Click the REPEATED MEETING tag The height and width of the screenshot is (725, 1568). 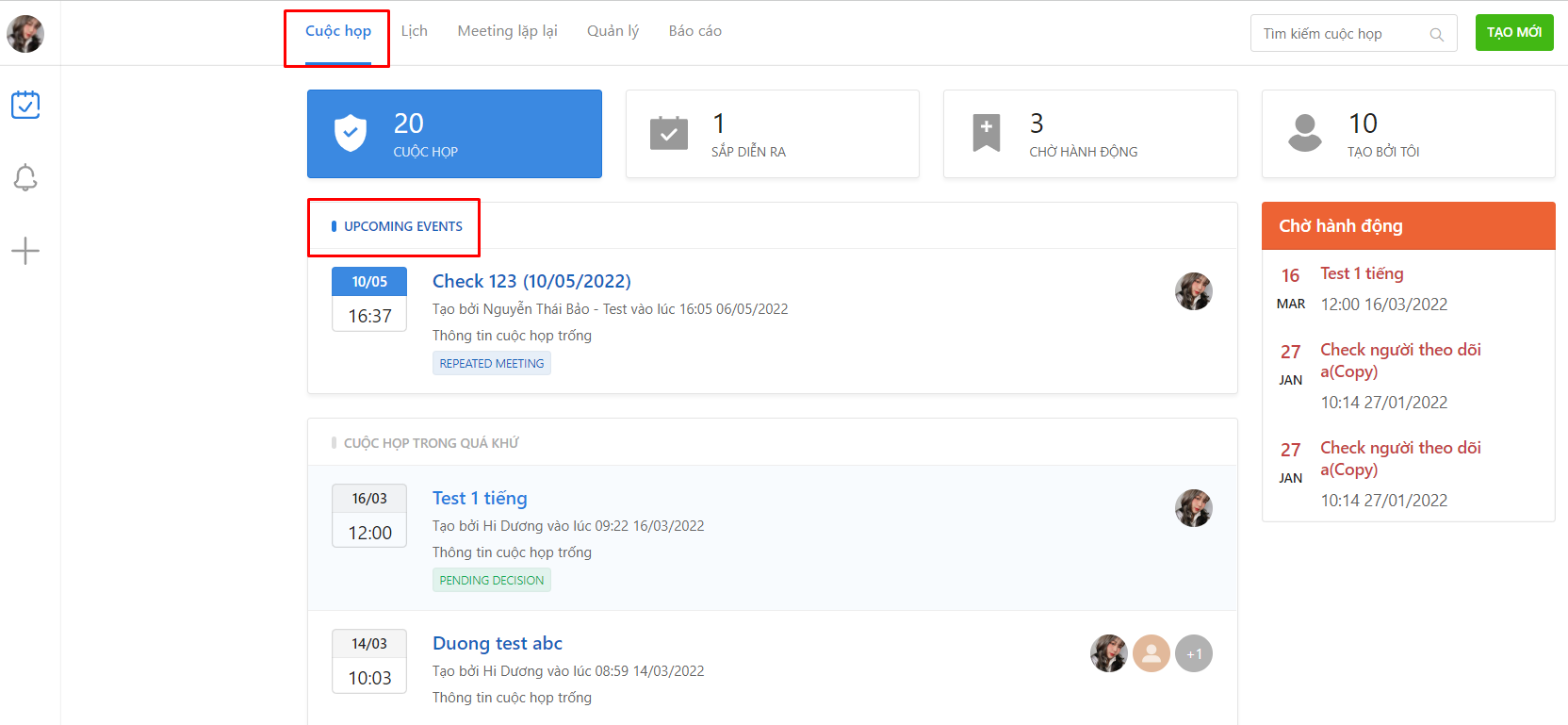tap(492, 363)
